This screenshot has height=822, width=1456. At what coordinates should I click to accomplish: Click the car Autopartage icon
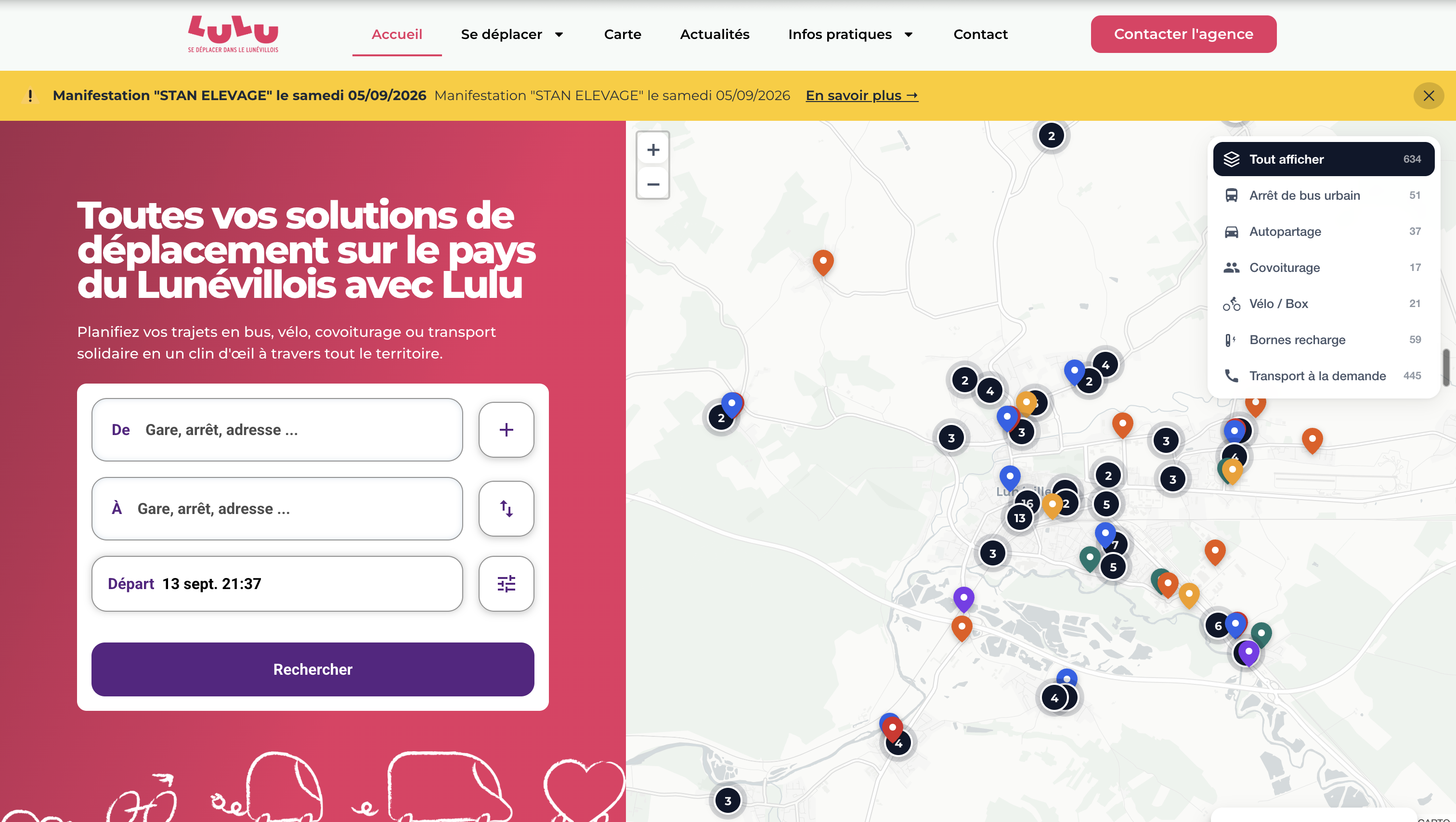pos(1231,231)
